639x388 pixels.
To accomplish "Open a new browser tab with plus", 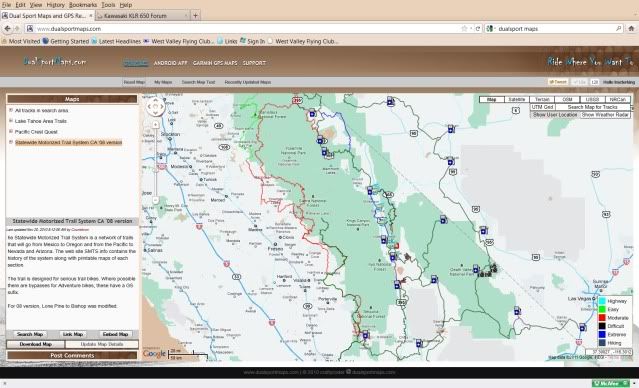I will (196, 16).
